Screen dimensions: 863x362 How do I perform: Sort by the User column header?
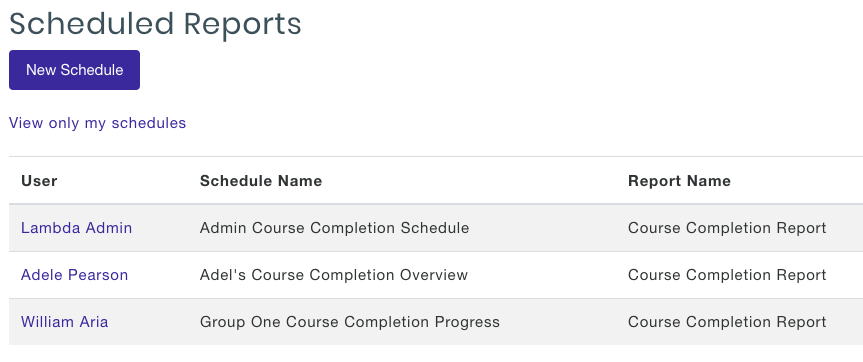39,180
